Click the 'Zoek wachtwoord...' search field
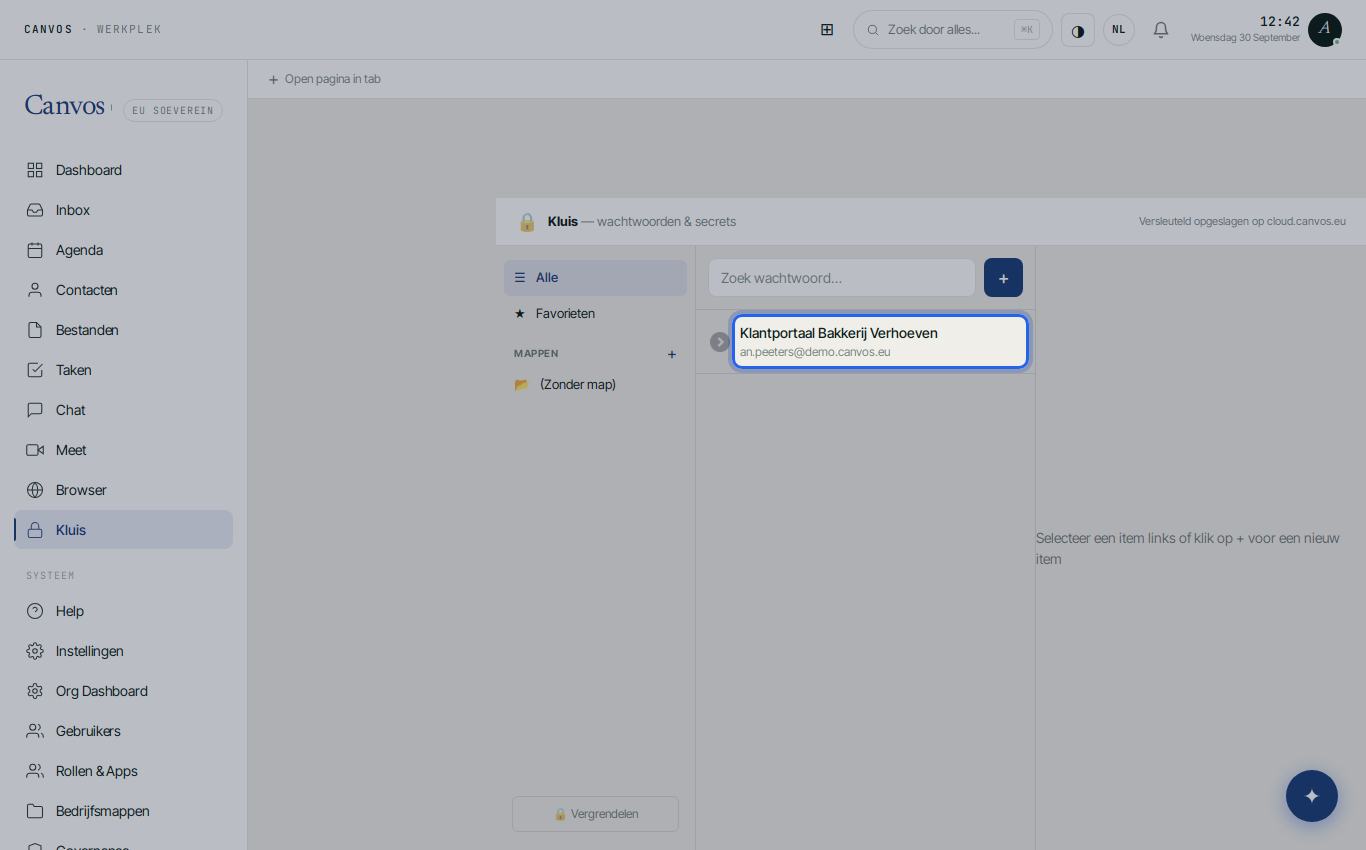This screenshot has width=1366, height=850. point(842,278)
